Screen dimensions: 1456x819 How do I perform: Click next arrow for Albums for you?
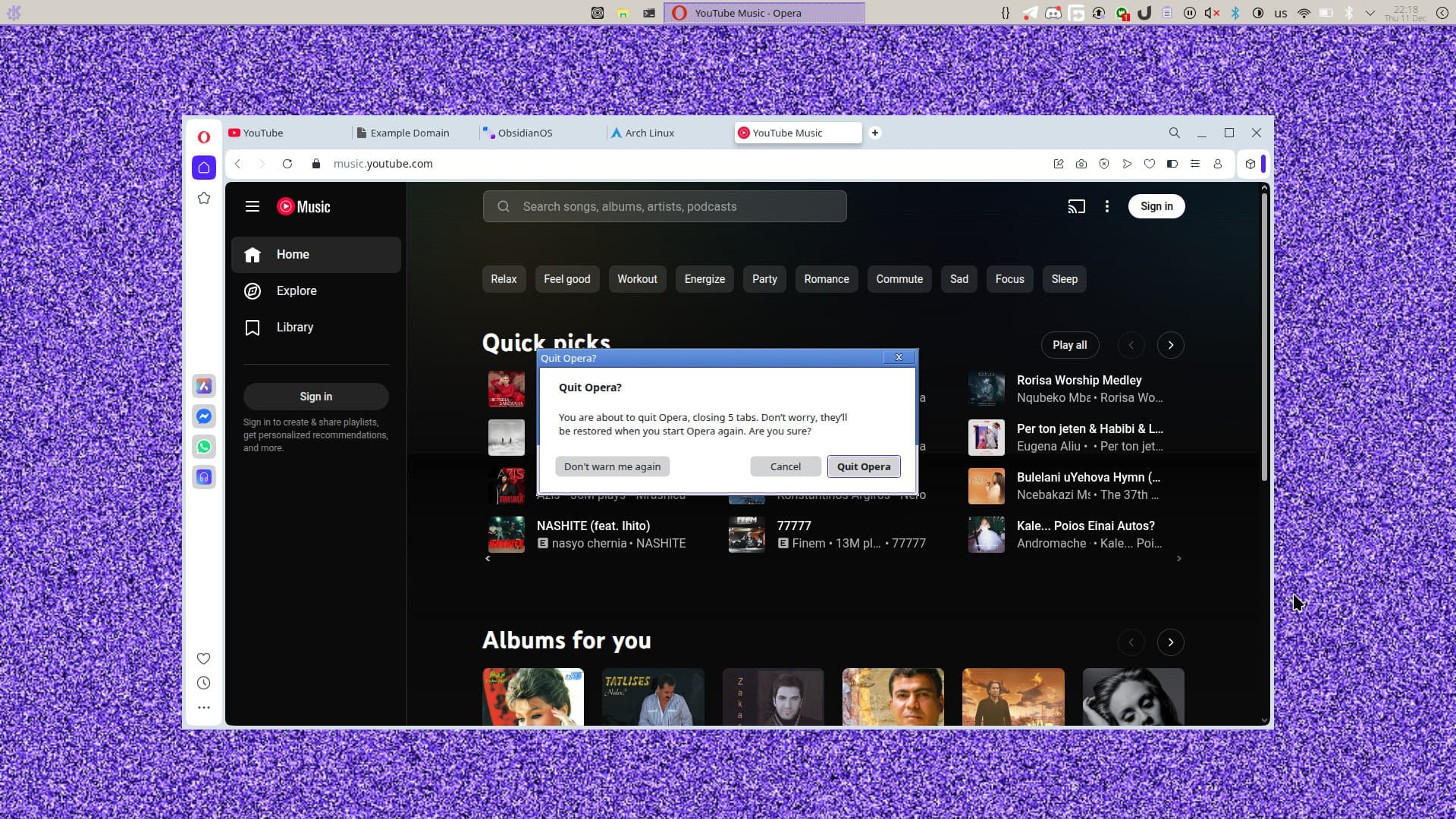tap(1171, 642)
